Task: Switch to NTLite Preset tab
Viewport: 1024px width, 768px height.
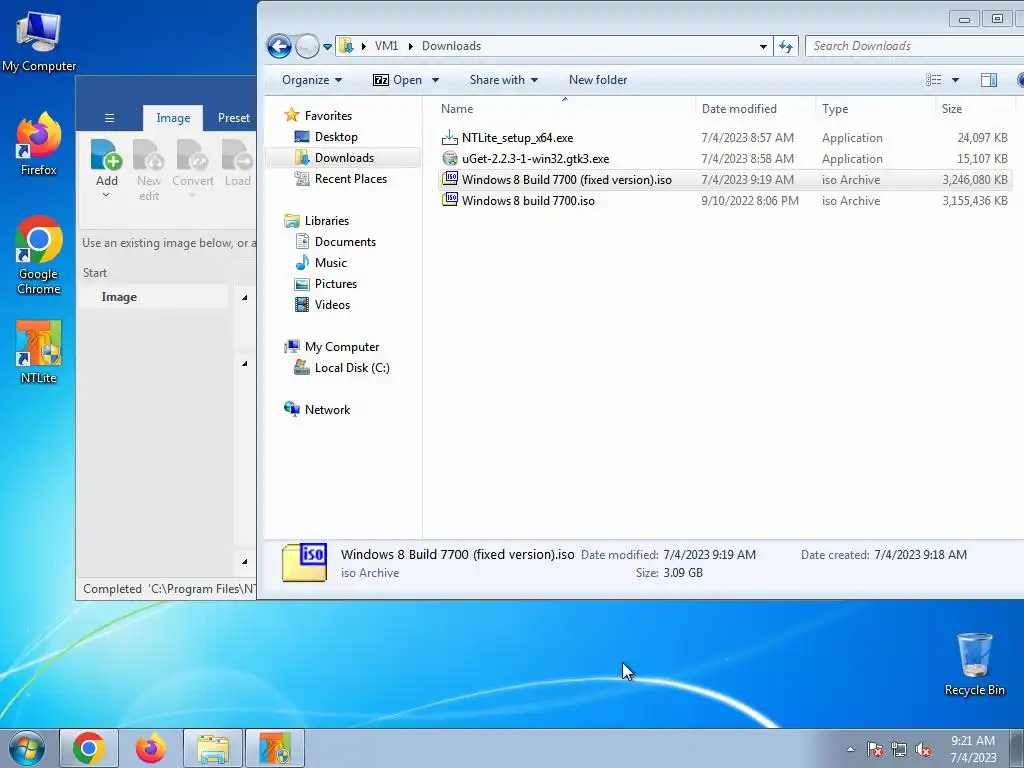Action: (233, 118)
